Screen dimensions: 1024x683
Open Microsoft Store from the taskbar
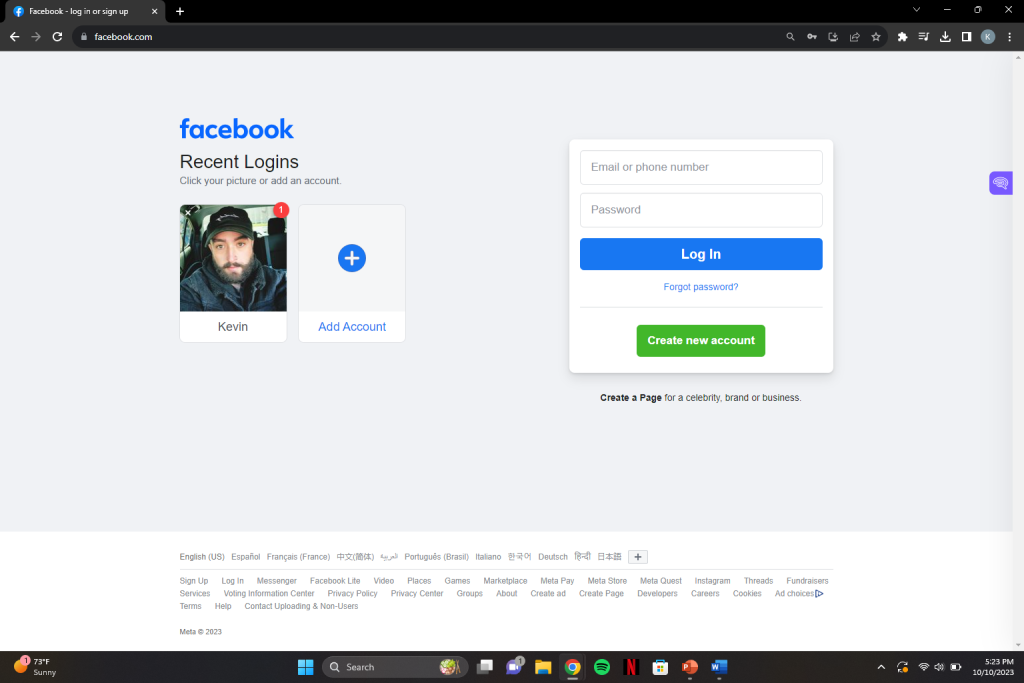660,667
